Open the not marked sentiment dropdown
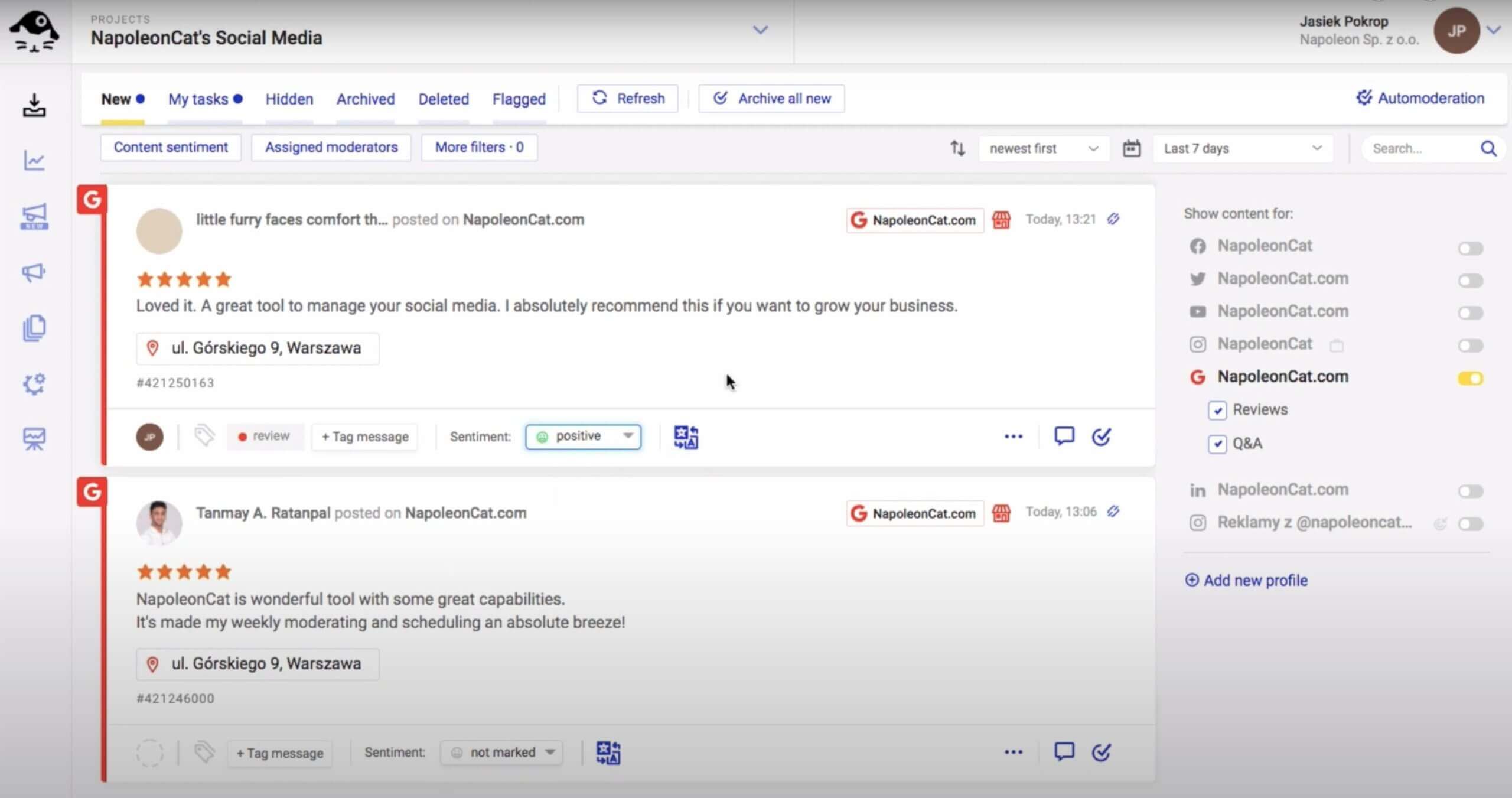The image size is (1512, 798). (501, 753)
